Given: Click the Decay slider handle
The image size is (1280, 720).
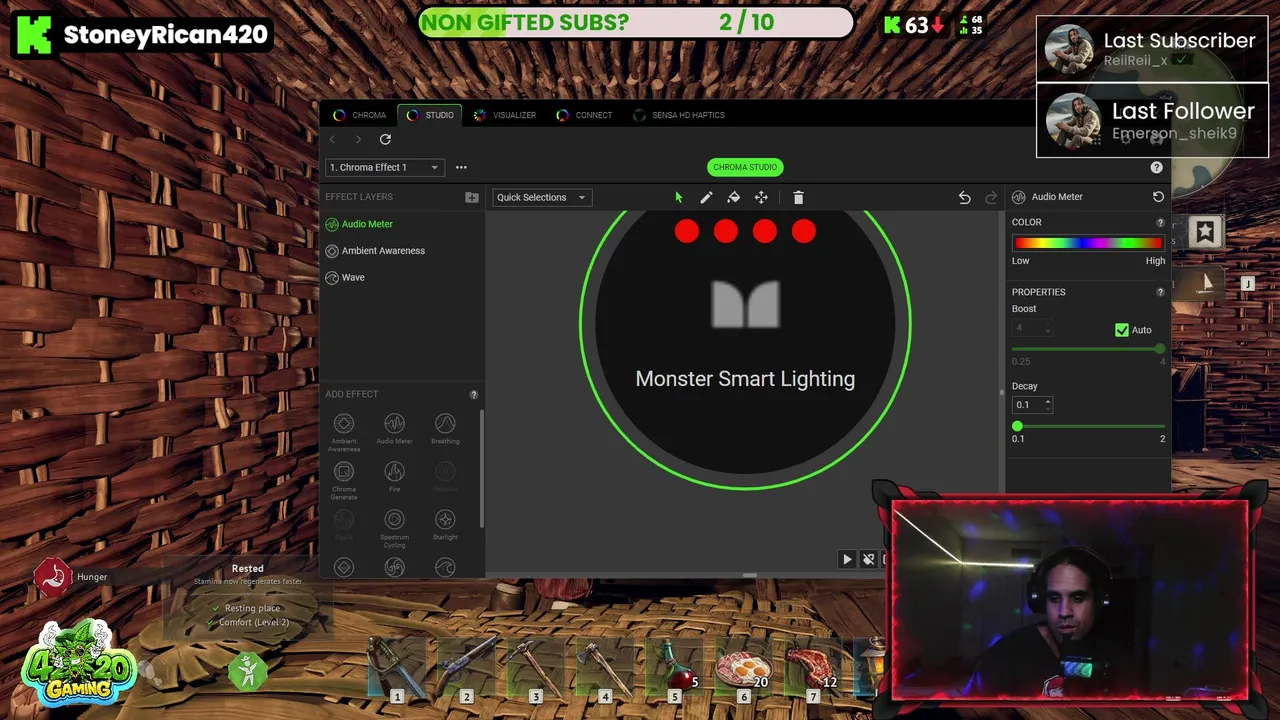Looking at the screenshot, I should tap(1017, 427).
